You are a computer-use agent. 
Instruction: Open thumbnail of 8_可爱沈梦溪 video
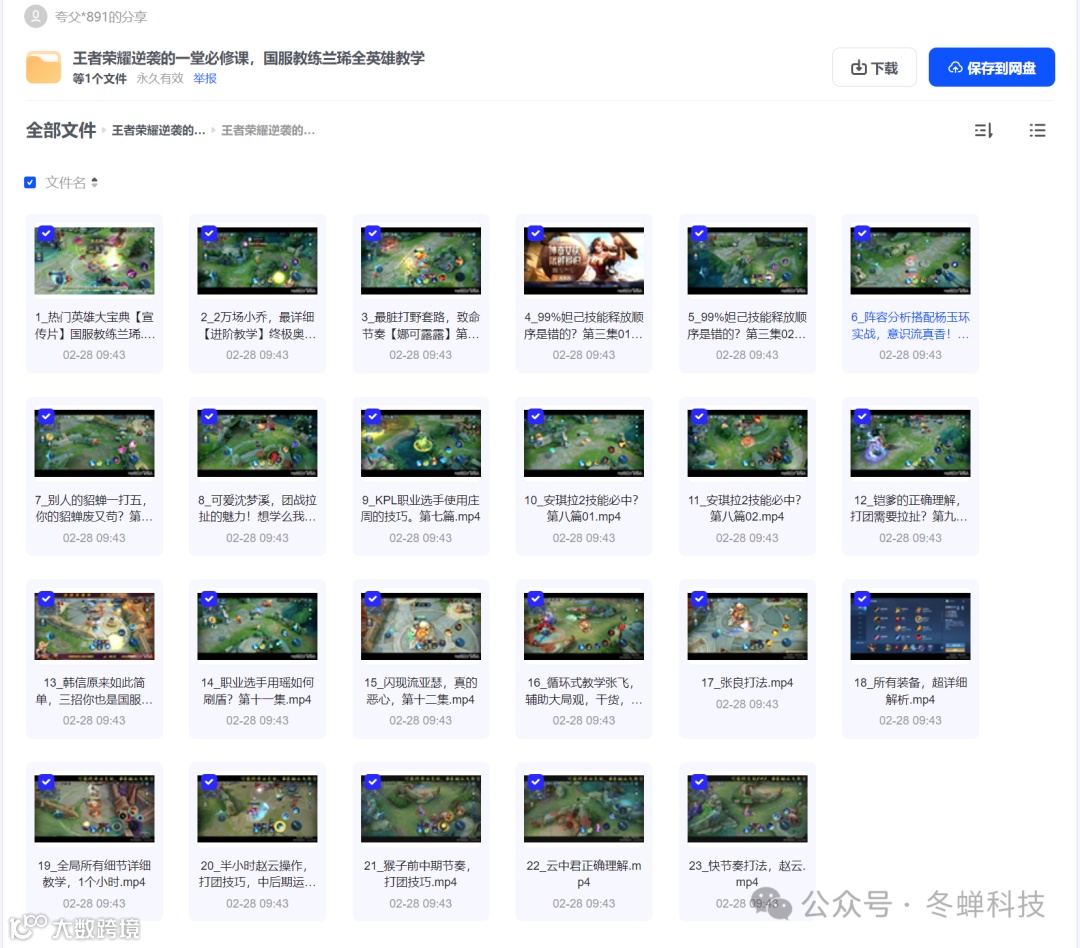[x=258, y=444]
